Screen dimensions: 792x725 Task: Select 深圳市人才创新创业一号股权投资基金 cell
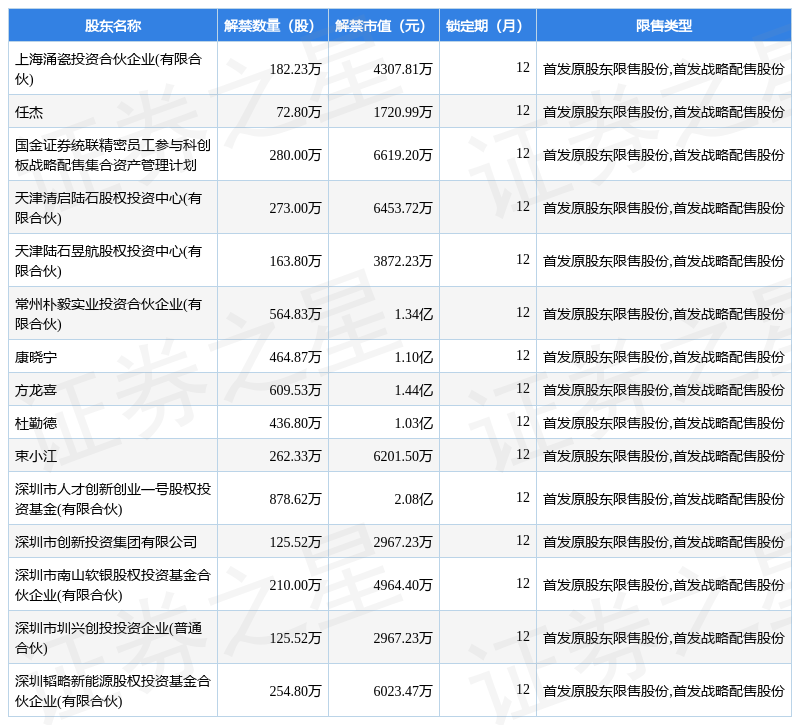[x=113, y=499]
